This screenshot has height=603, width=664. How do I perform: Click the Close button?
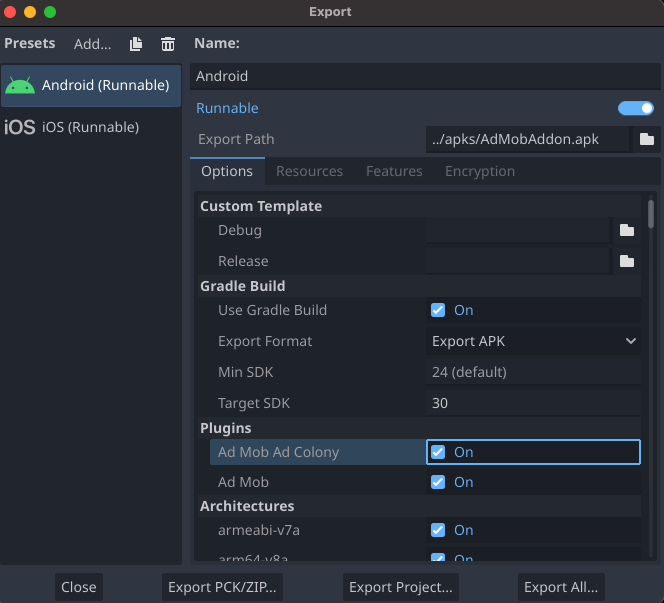pos(79,587)
